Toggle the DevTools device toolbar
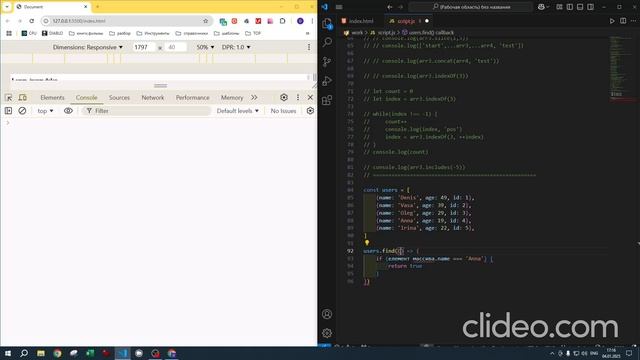Image resolution: width=640 pixels, height=360 pixels. pyautogui.click(x=23, y=98)
